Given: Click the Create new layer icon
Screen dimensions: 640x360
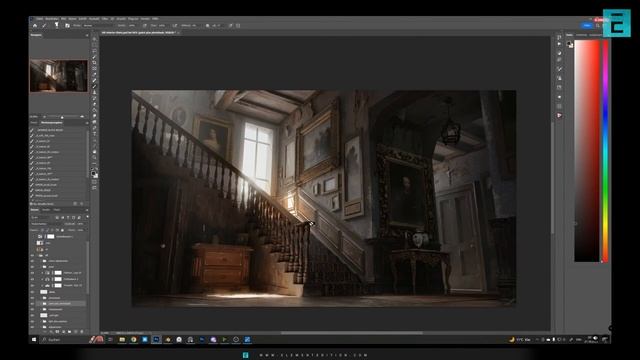Looking at the screenshot, I should (x=76, y=332).
